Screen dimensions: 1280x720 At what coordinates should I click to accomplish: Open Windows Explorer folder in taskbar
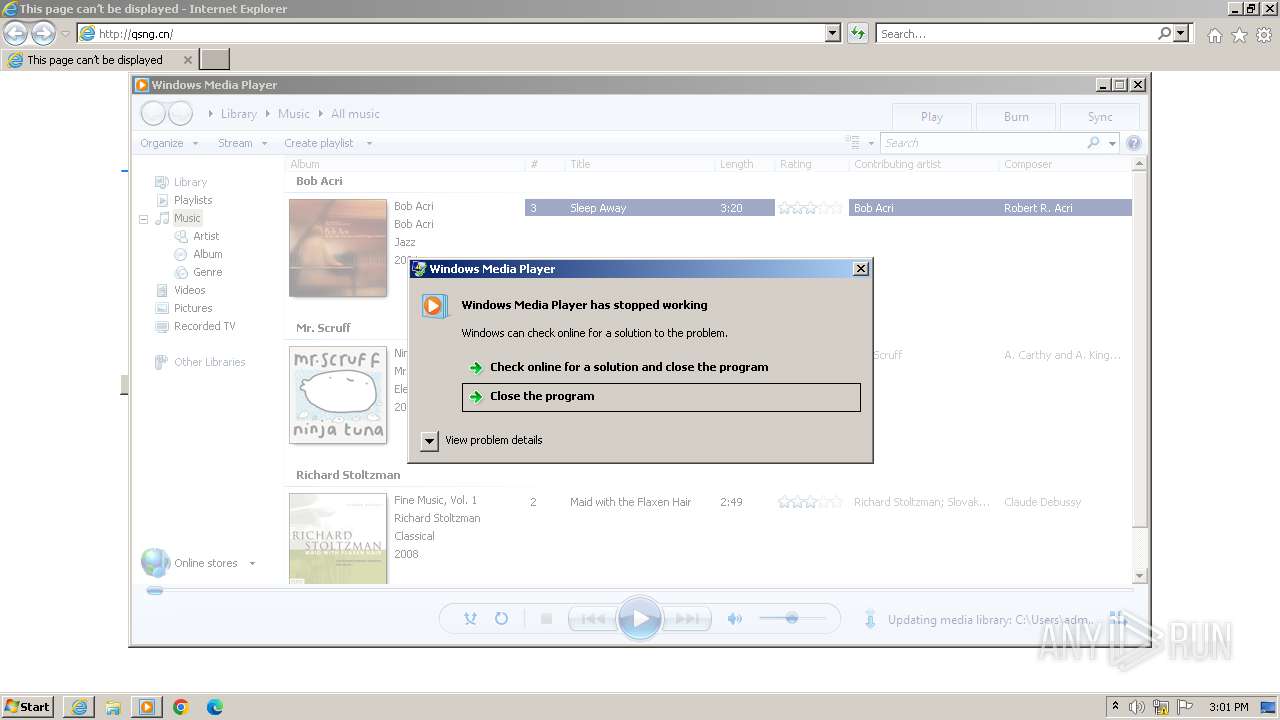pos(113,707)
